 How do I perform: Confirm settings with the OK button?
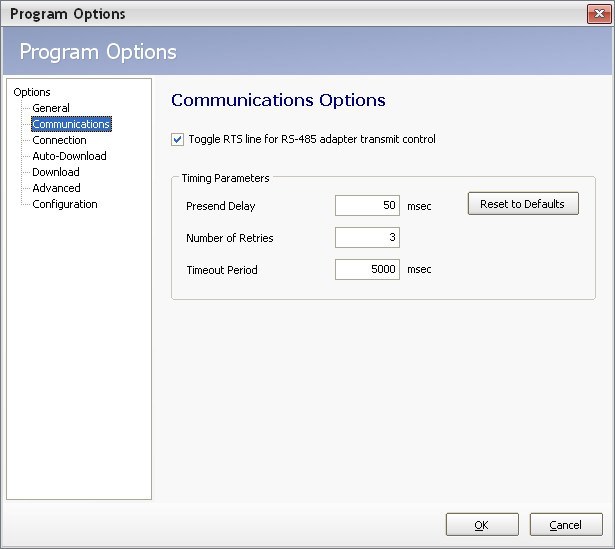pyautogui.click(x=482, y=525)
